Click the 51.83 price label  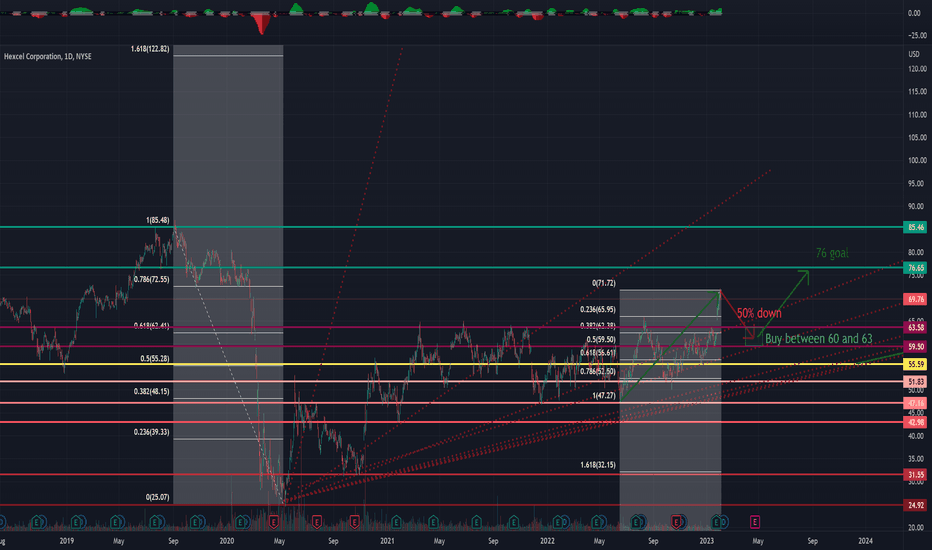(x=915, y=381)
